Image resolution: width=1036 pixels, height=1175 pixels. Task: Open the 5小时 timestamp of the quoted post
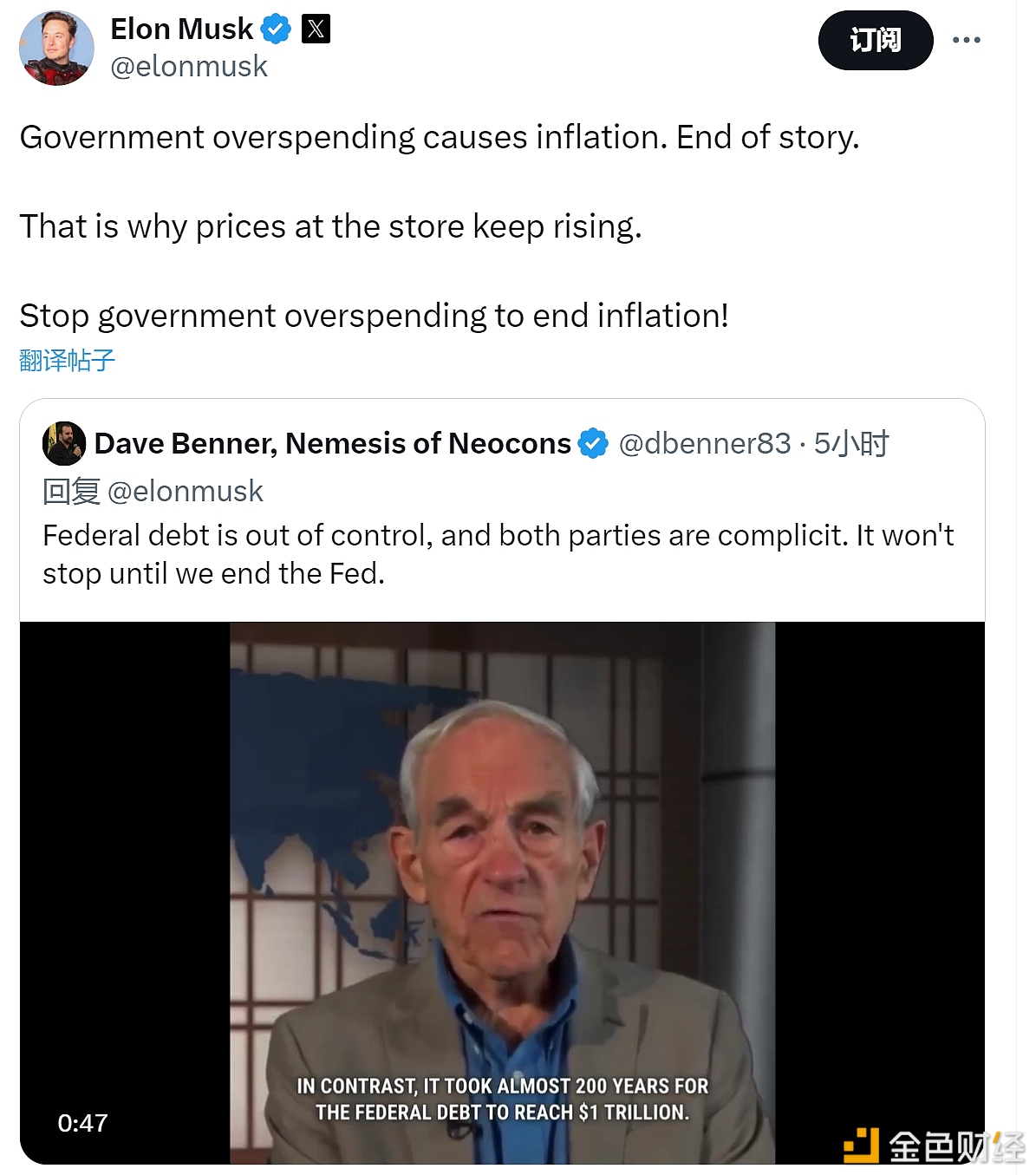(851, 443)
